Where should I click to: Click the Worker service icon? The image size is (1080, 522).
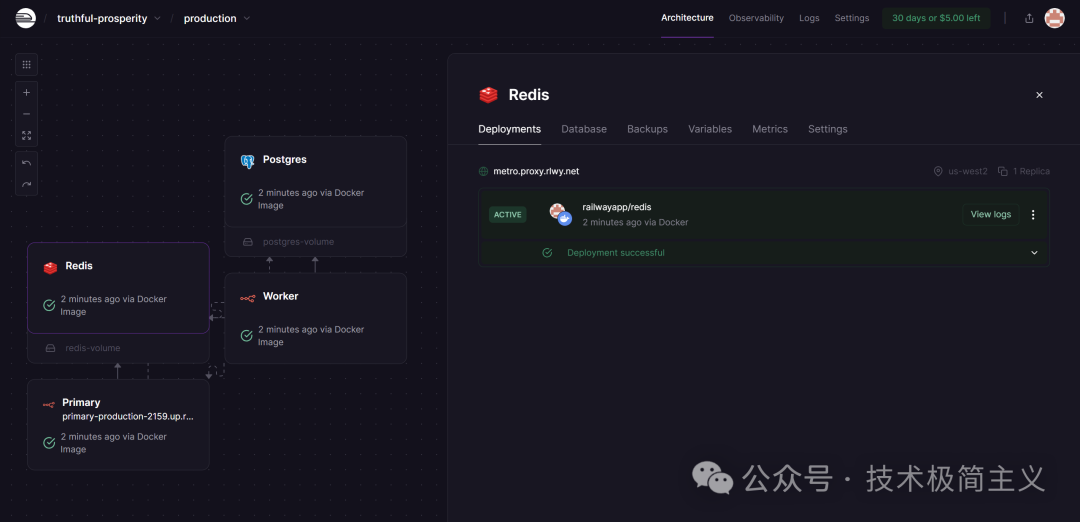[x=247, y=298]
